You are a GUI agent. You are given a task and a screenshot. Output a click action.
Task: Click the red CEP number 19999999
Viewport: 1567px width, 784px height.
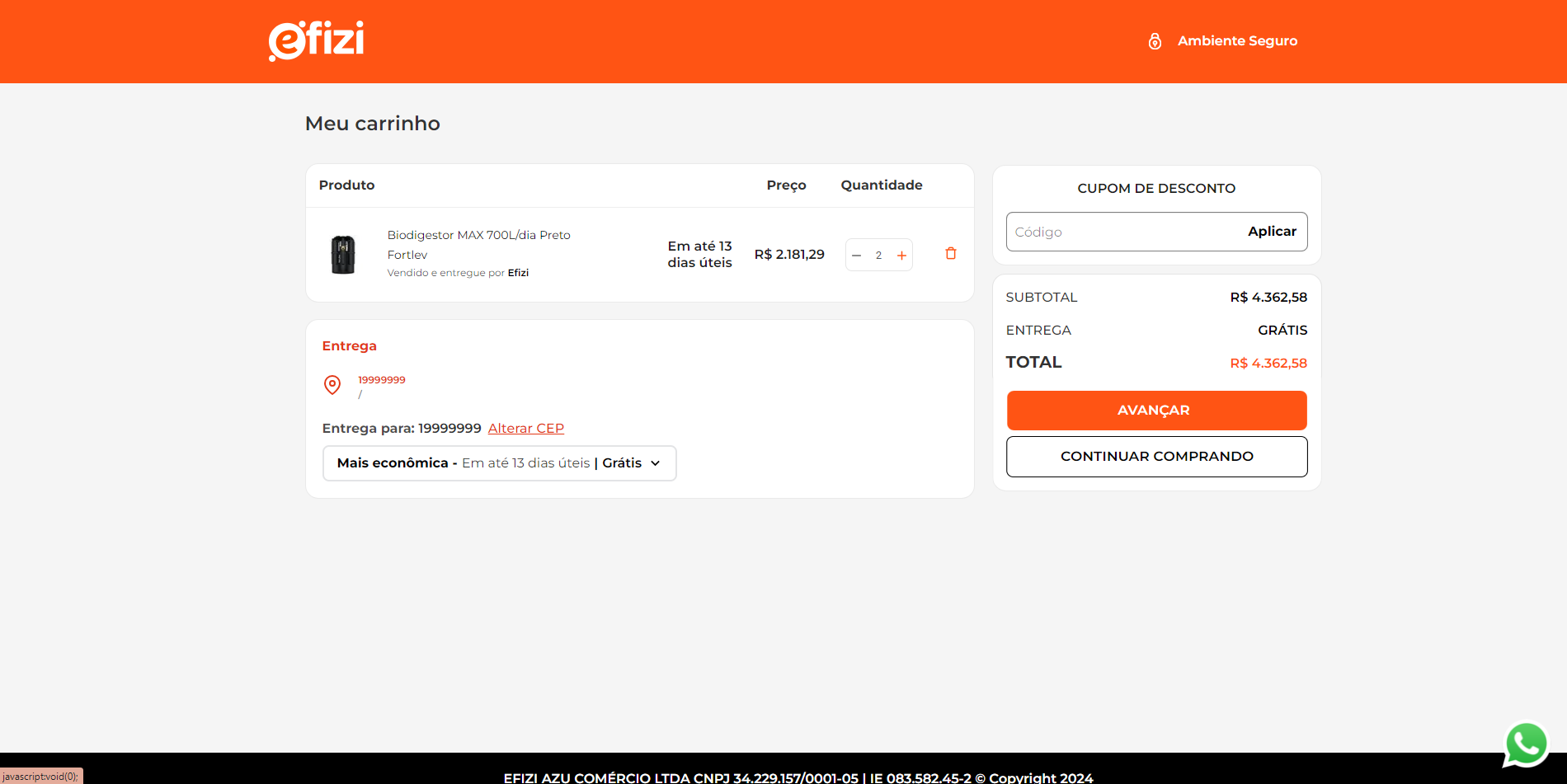point(382,380)
